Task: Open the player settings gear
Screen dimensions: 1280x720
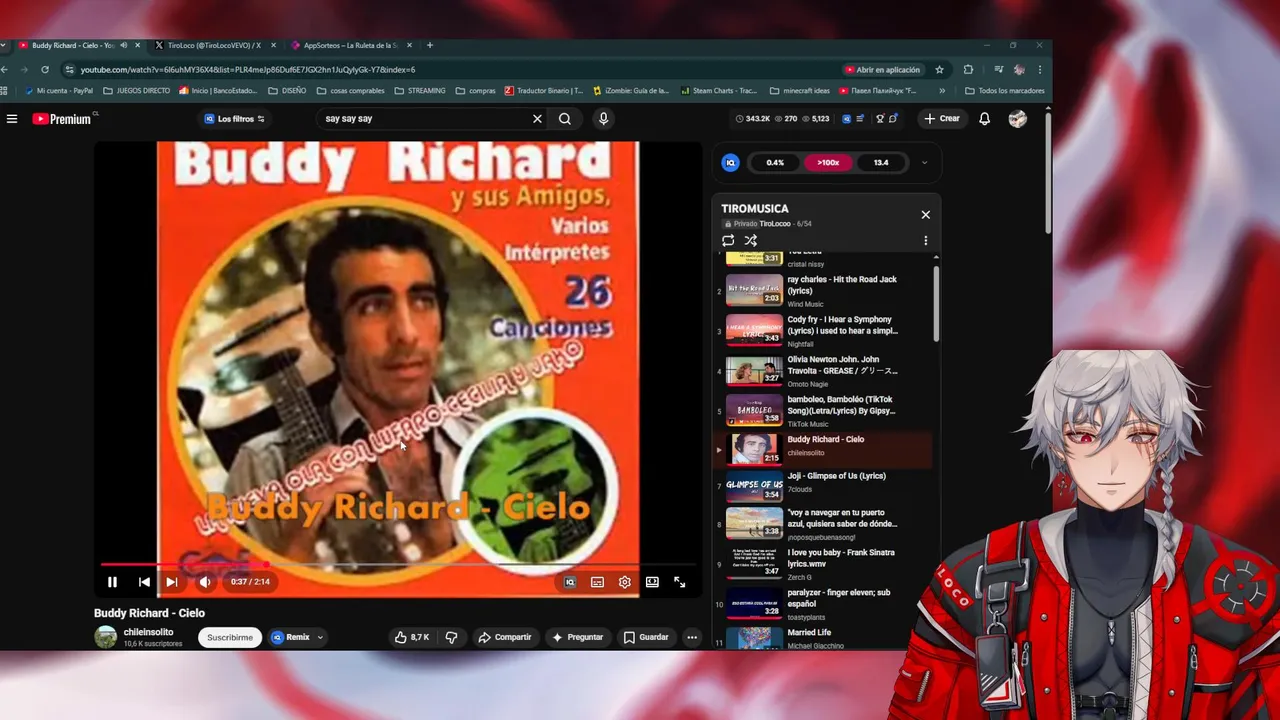Action: coord(625,582)
